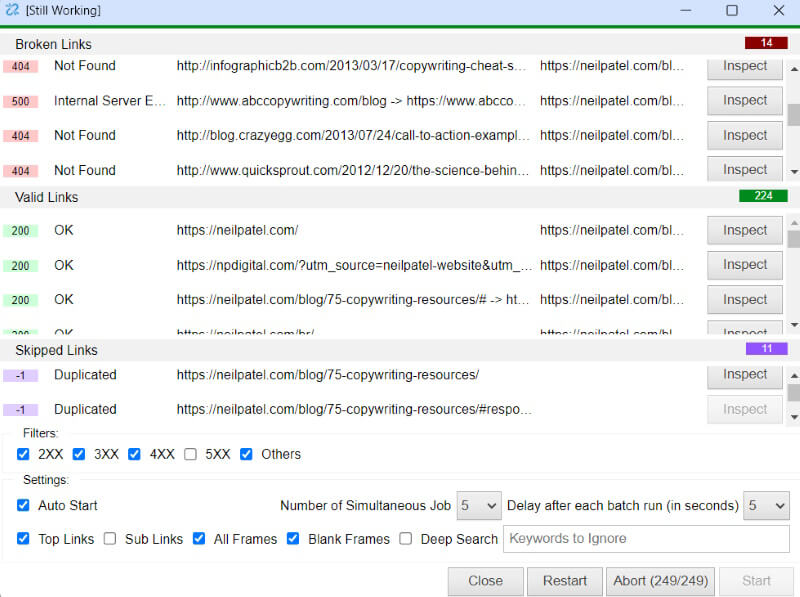
Task: Select the Duplicated #respo... URL text
Action: [354, 409]
